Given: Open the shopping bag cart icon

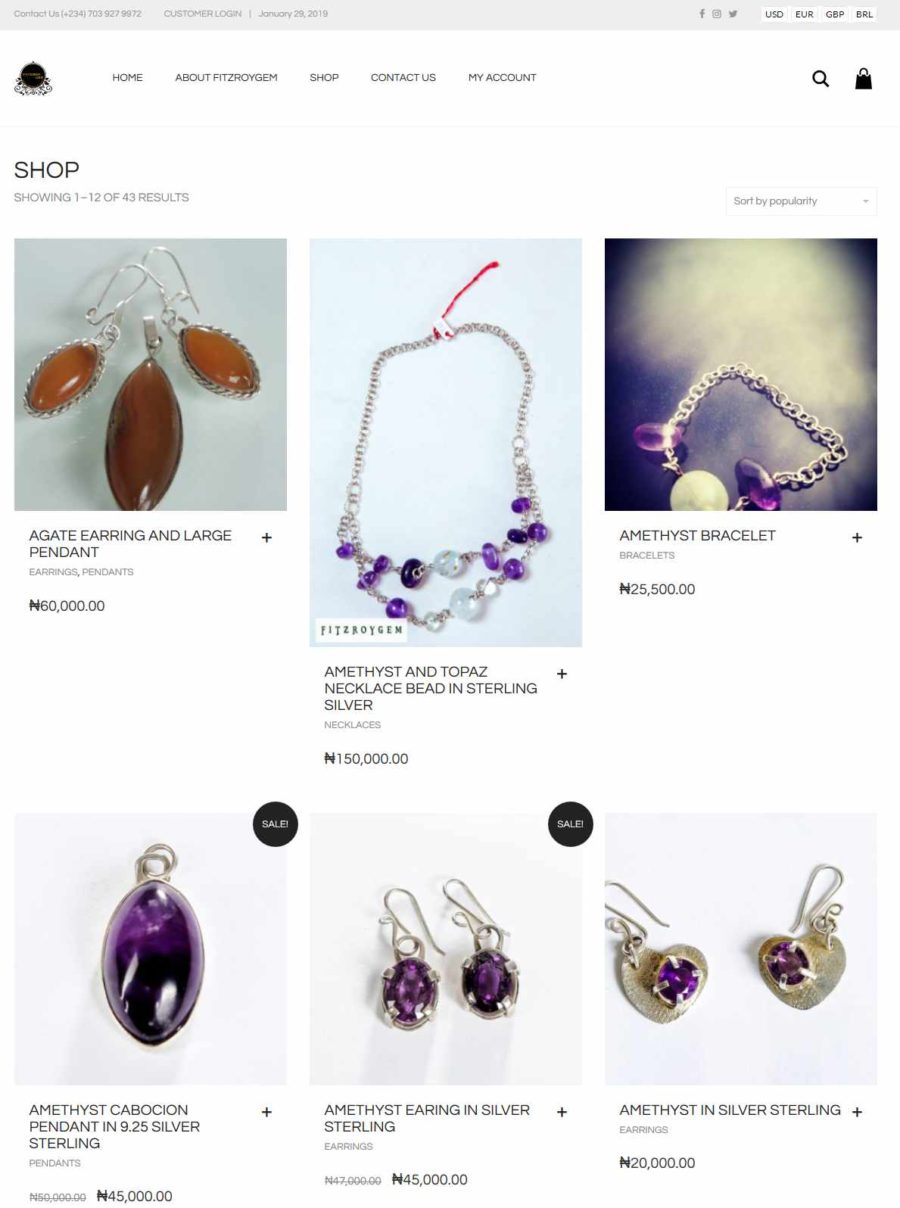Looking at the screenshot, I should 863,78.
